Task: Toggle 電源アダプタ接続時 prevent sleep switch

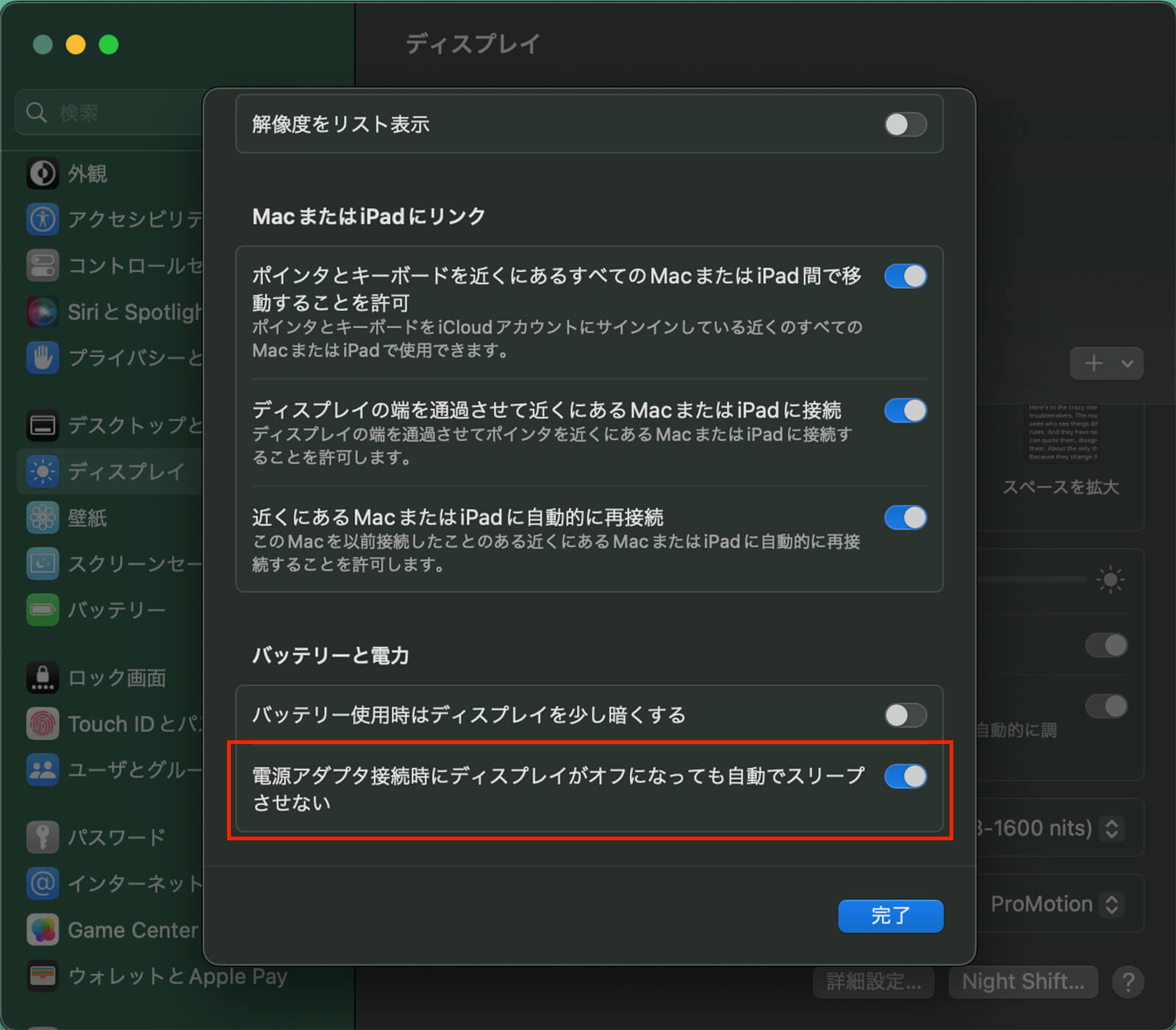Action: click(x=906, y=776)
